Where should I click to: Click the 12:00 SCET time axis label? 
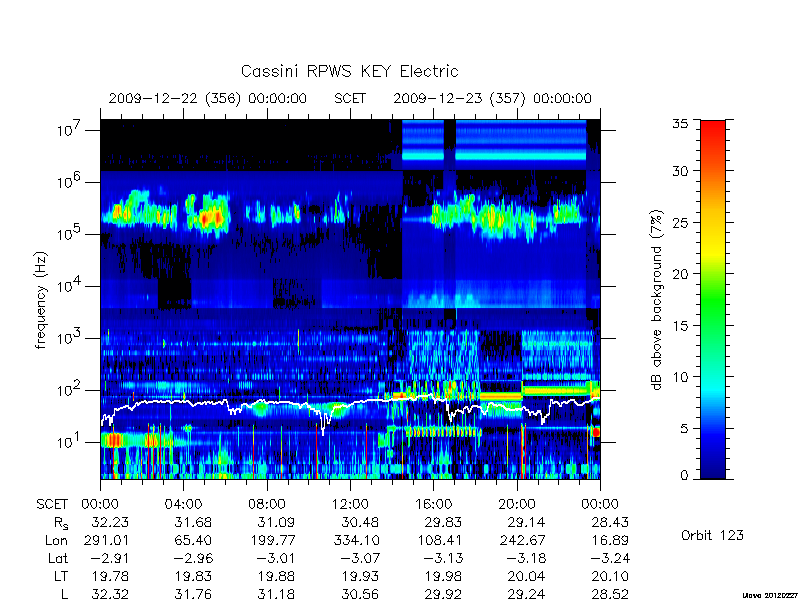point(350,504)
